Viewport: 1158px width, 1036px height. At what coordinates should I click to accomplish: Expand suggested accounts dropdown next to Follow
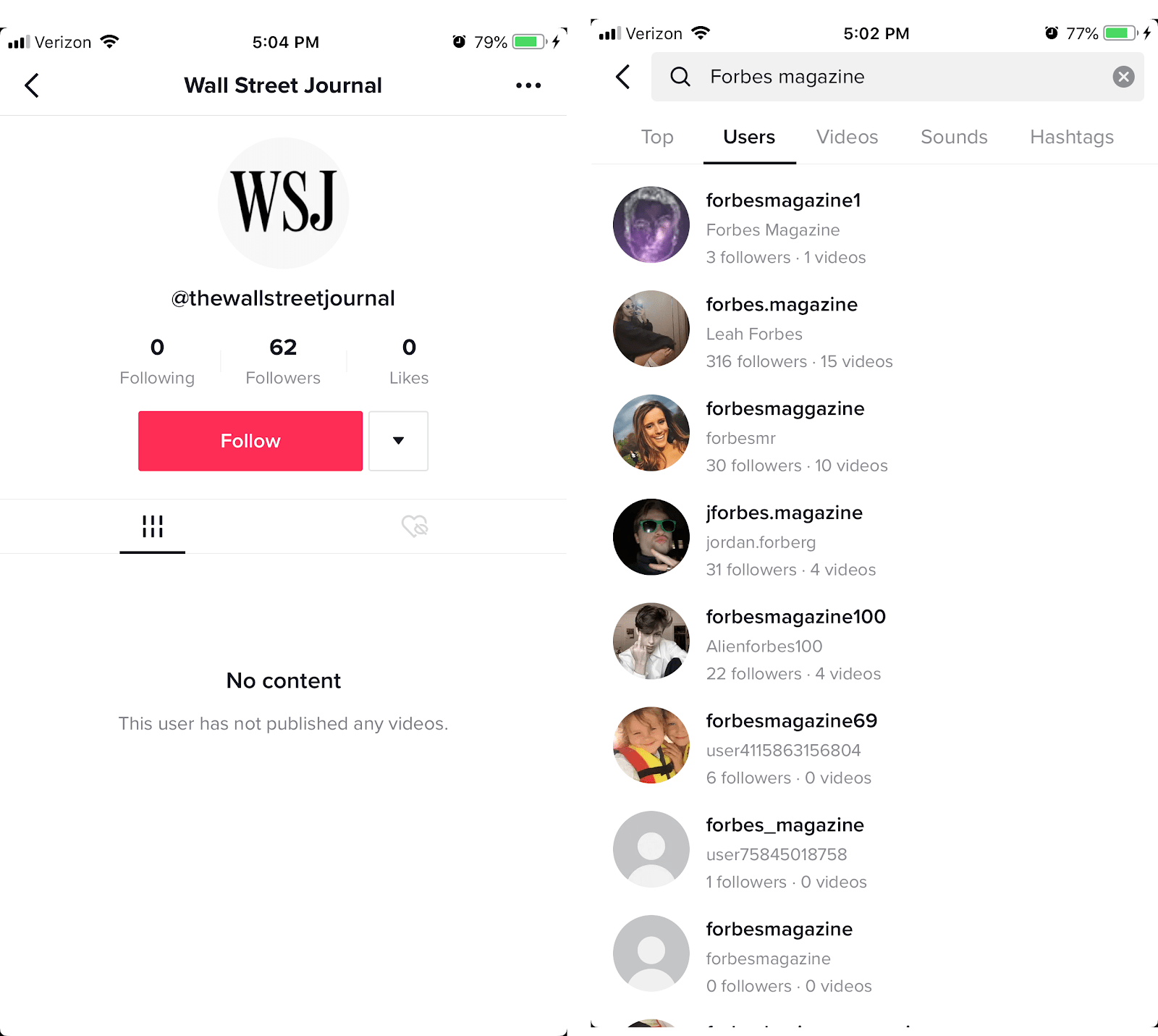[399, 441]
